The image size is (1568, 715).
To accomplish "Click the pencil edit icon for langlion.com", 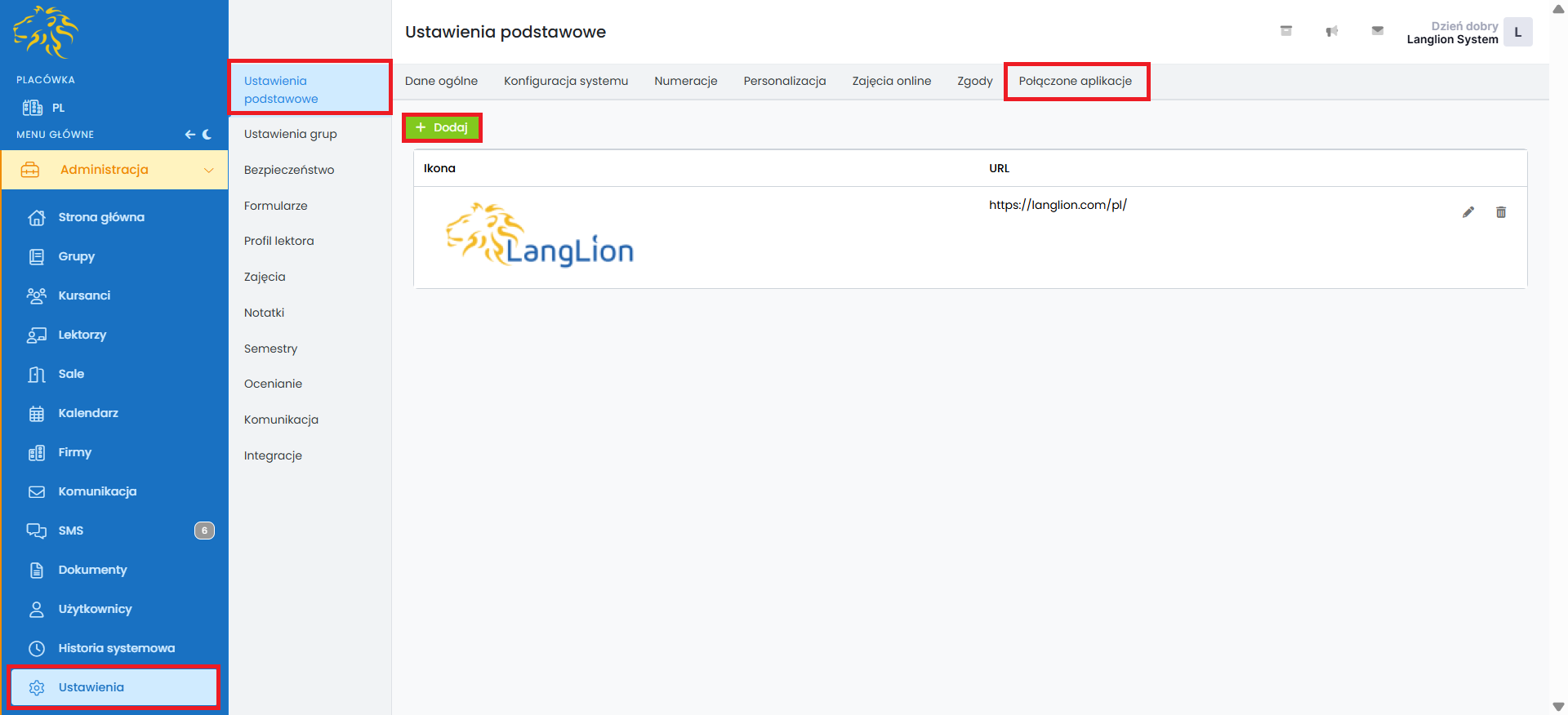I will tap(1468, 212).
